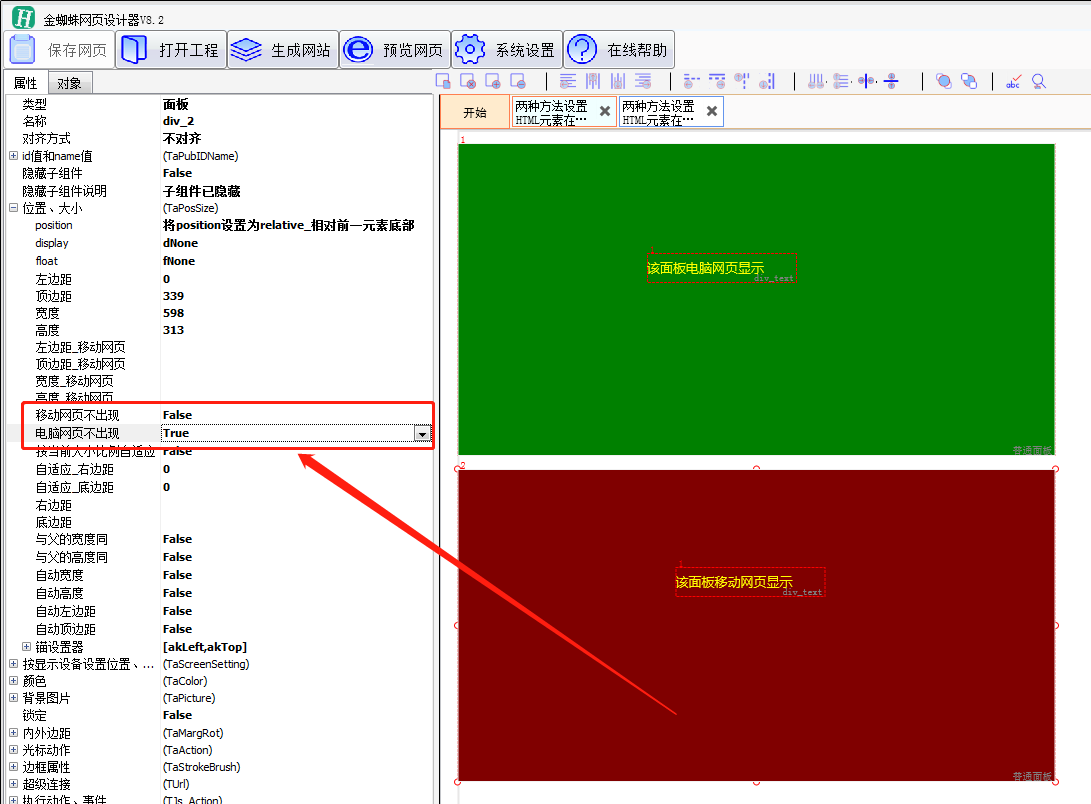Select the document tab directly beside 开始
The image size is (1091, 804).
click(564, 112)
